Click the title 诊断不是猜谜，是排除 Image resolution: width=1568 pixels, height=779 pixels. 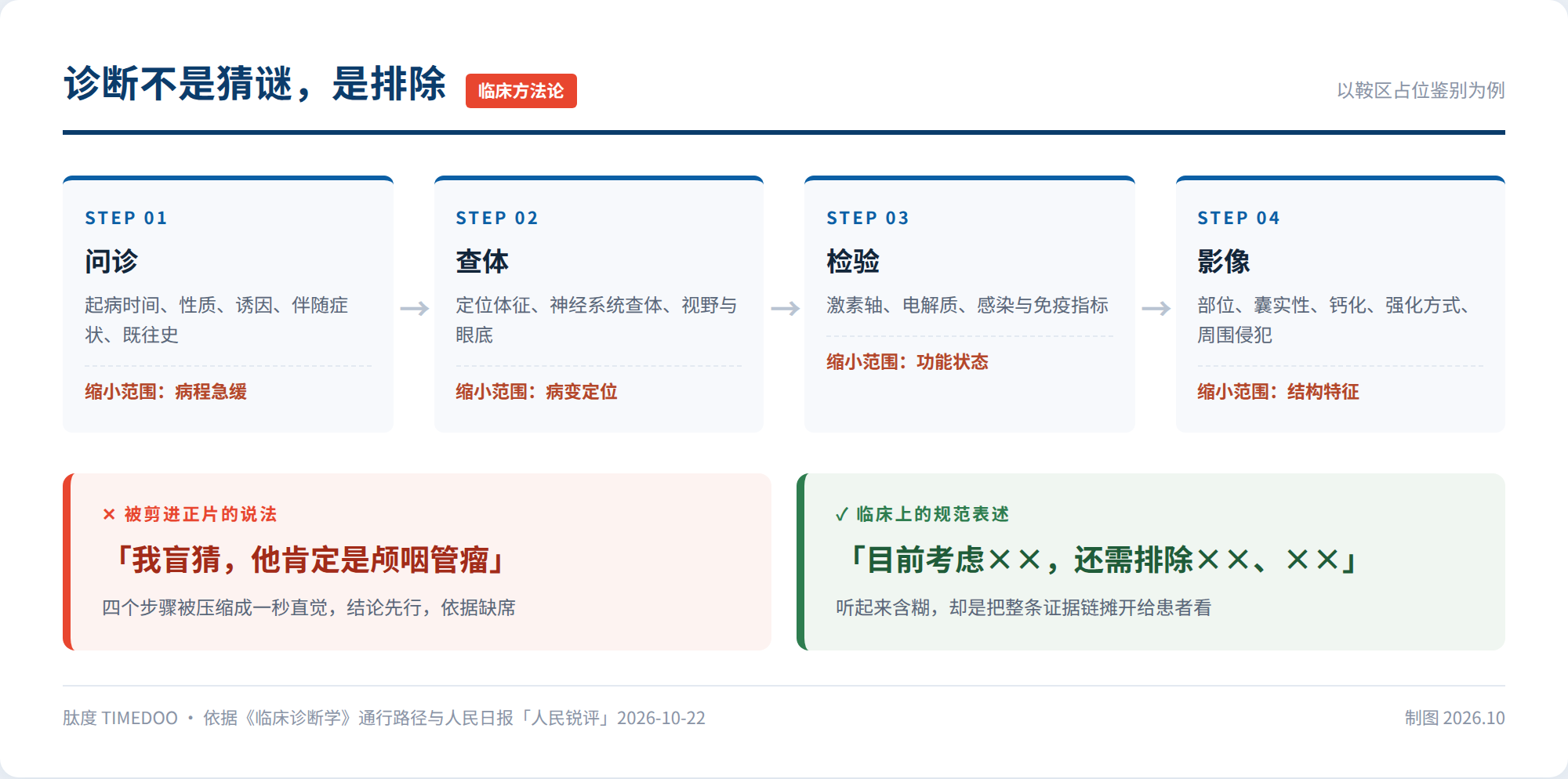click(x=255, y=84)
